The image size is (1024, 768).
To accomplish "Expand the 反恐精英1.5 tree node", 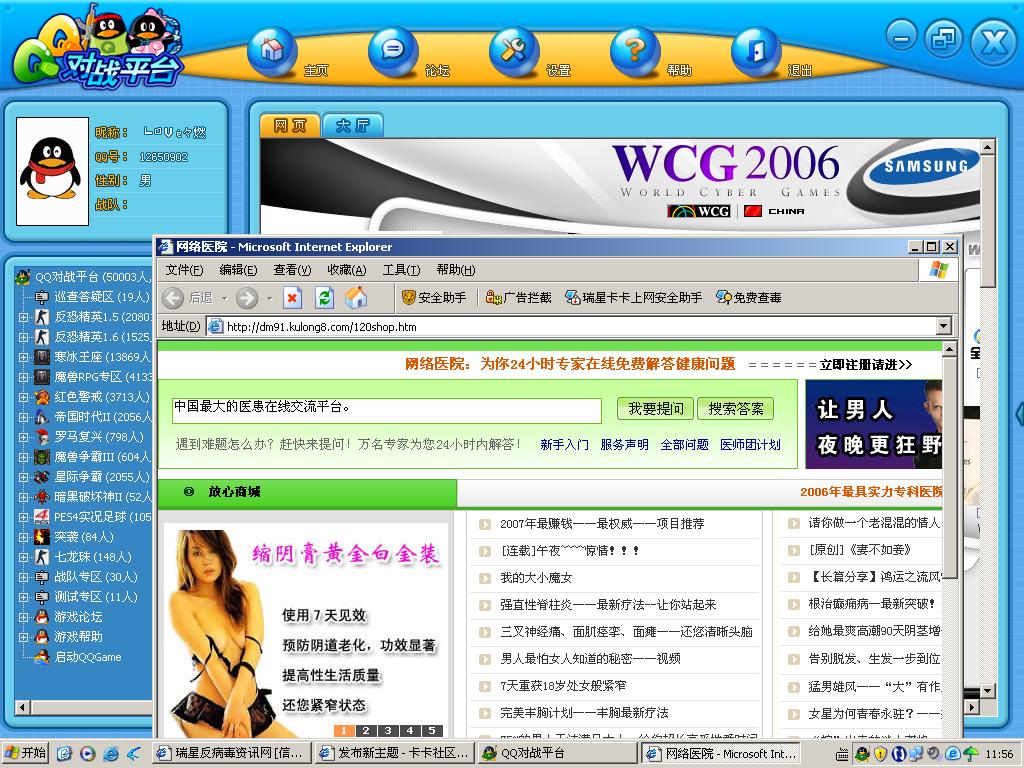I will pyautogui.click(x=24, y=317).
